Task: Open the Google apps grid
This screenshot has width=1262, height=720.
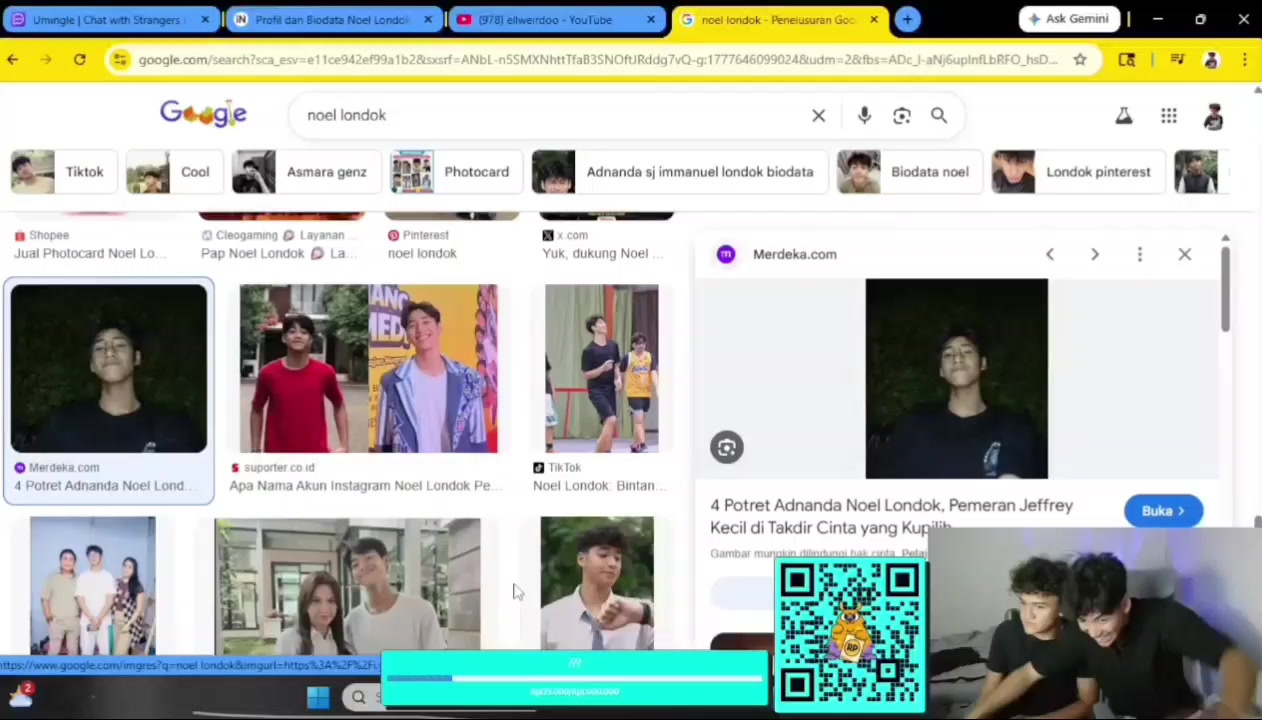Action: coord(1169,116)
